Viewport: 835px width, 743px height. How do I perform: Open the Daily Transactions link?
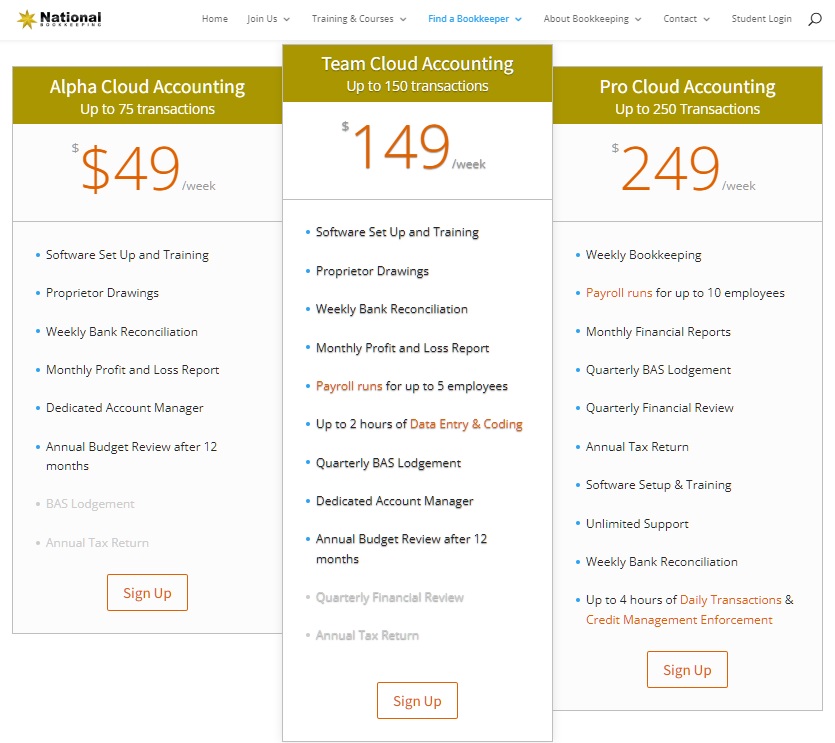pos(730,600)
